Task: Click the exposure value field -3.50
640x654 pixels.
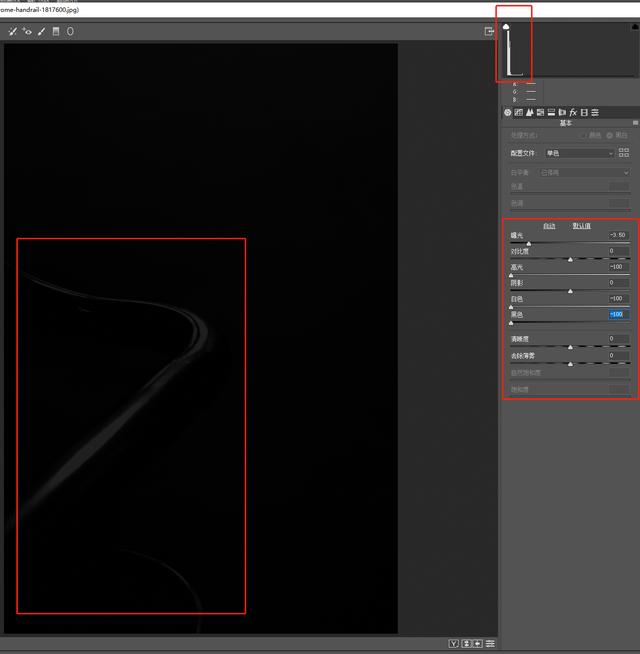Action: [619, 235]
